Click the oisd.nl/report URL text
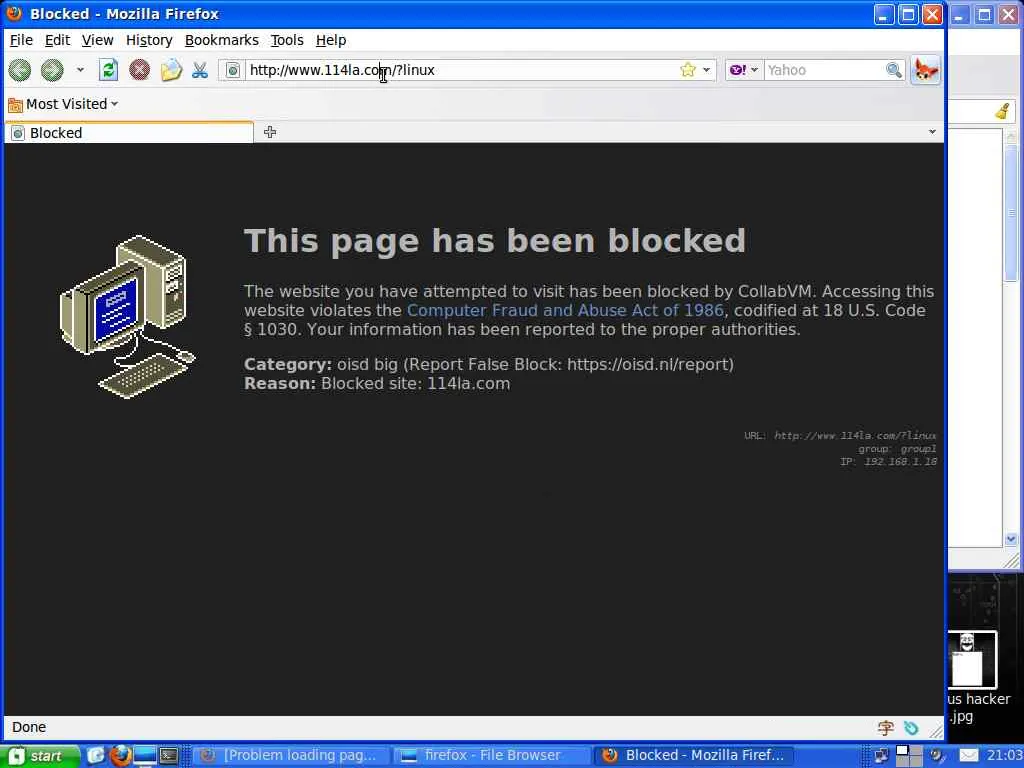This screenshot has width=1024, height=768. [x=647, y=364]
